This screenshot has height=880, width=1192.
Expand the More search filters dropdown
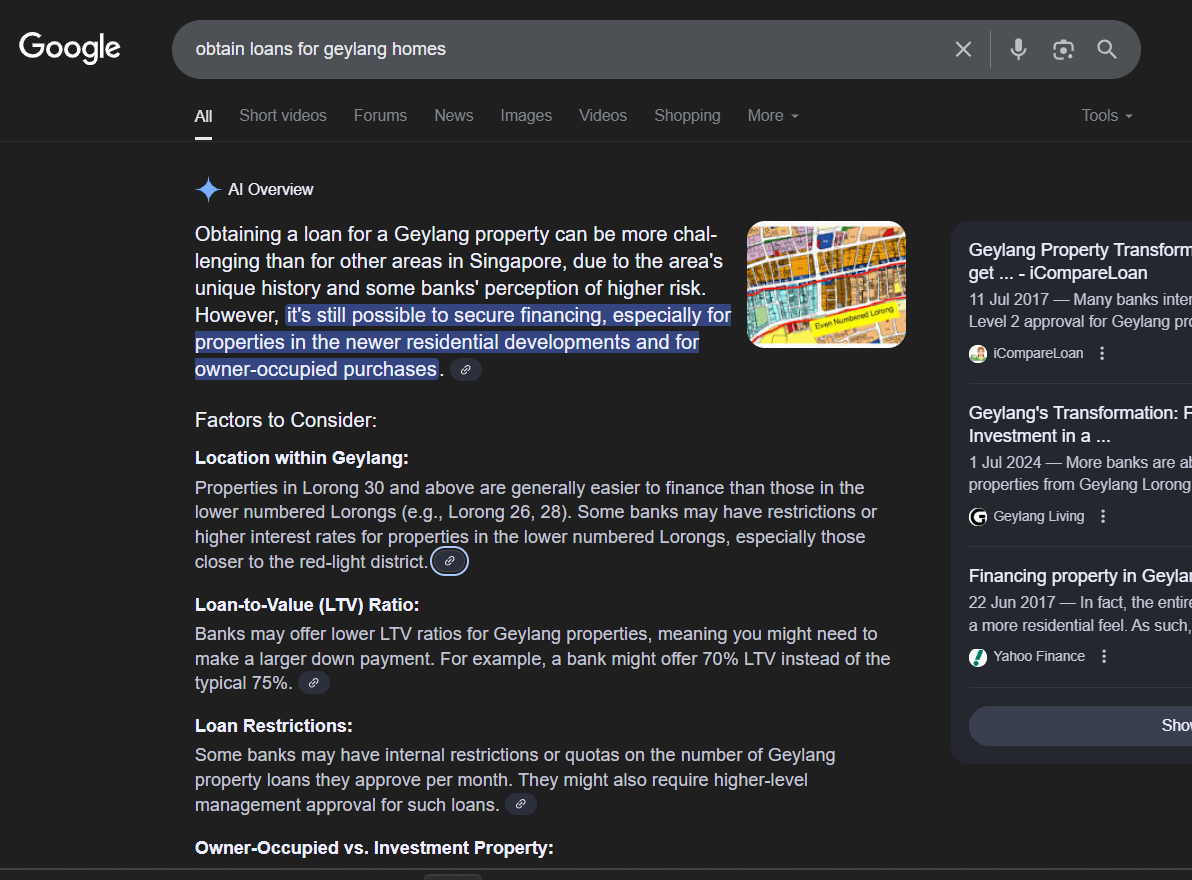773,116
